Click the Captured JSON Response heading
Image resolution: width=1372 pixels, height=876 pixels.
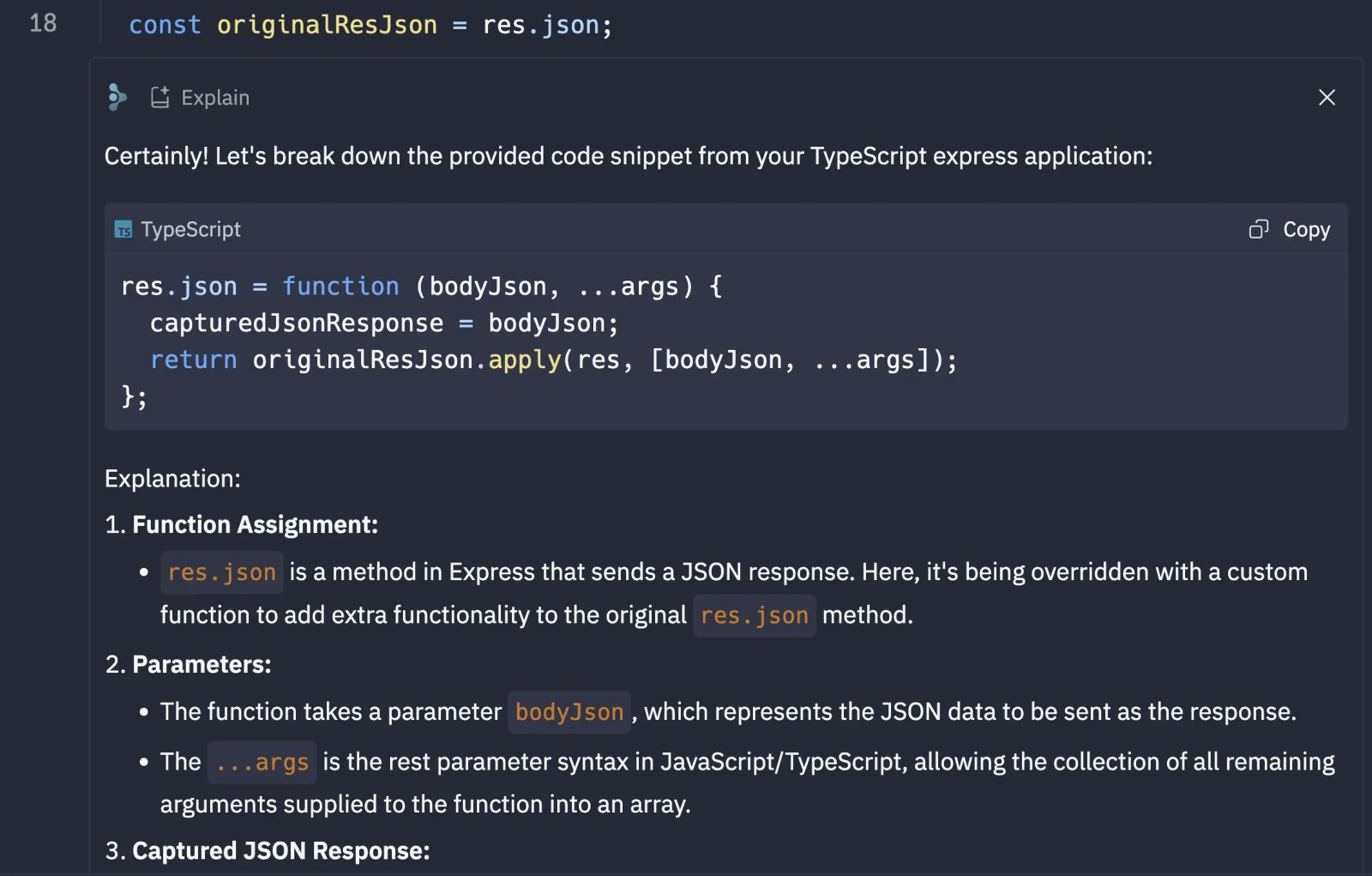280,851
